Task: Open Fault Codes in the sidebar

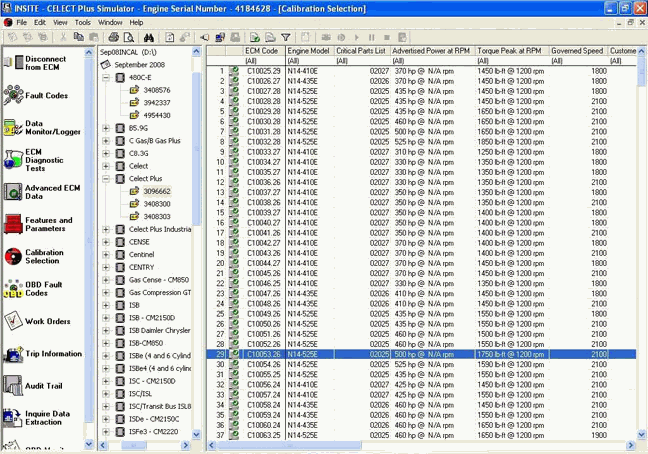Action: click(x=36, y=95)
